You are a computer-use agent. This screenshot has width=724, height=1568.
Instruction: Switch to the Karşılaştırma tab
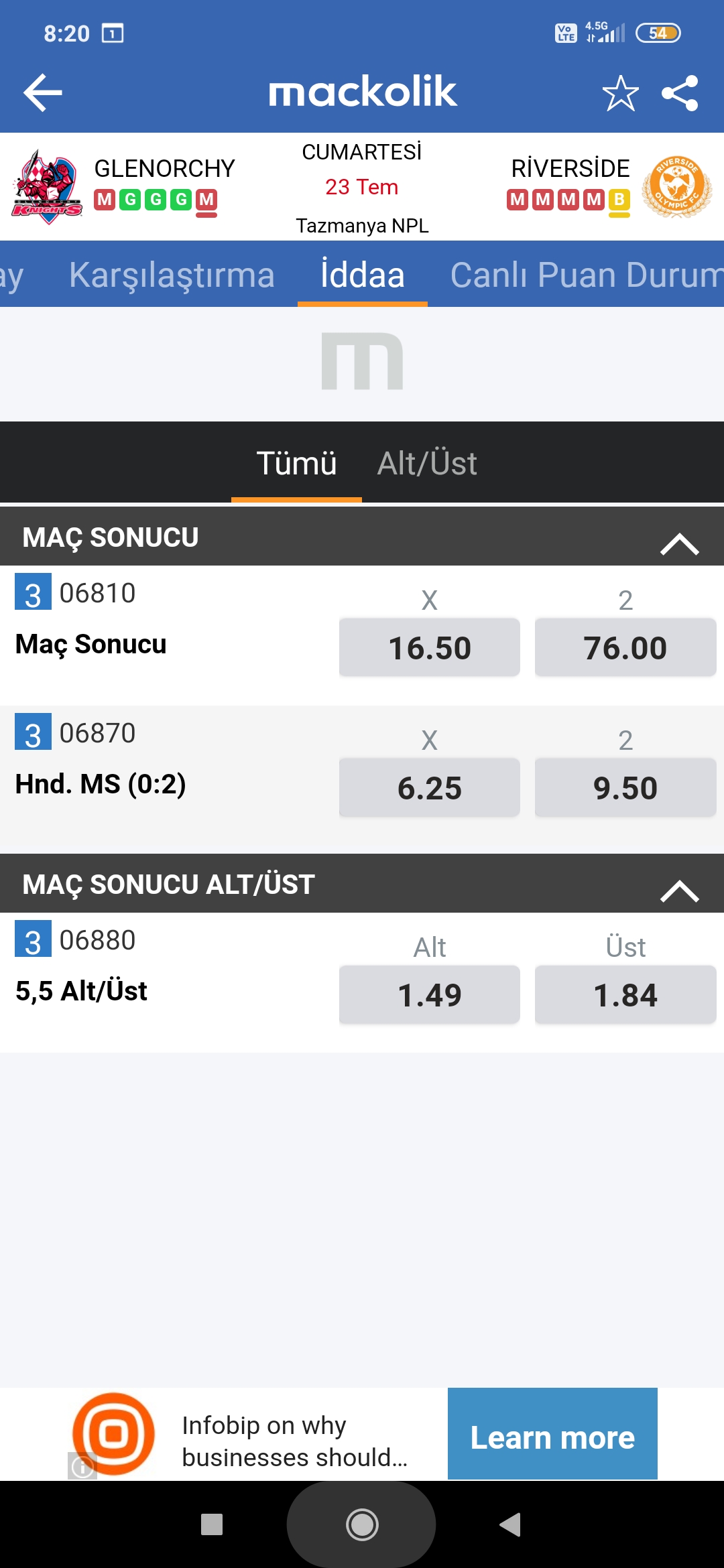pos(172,275)
